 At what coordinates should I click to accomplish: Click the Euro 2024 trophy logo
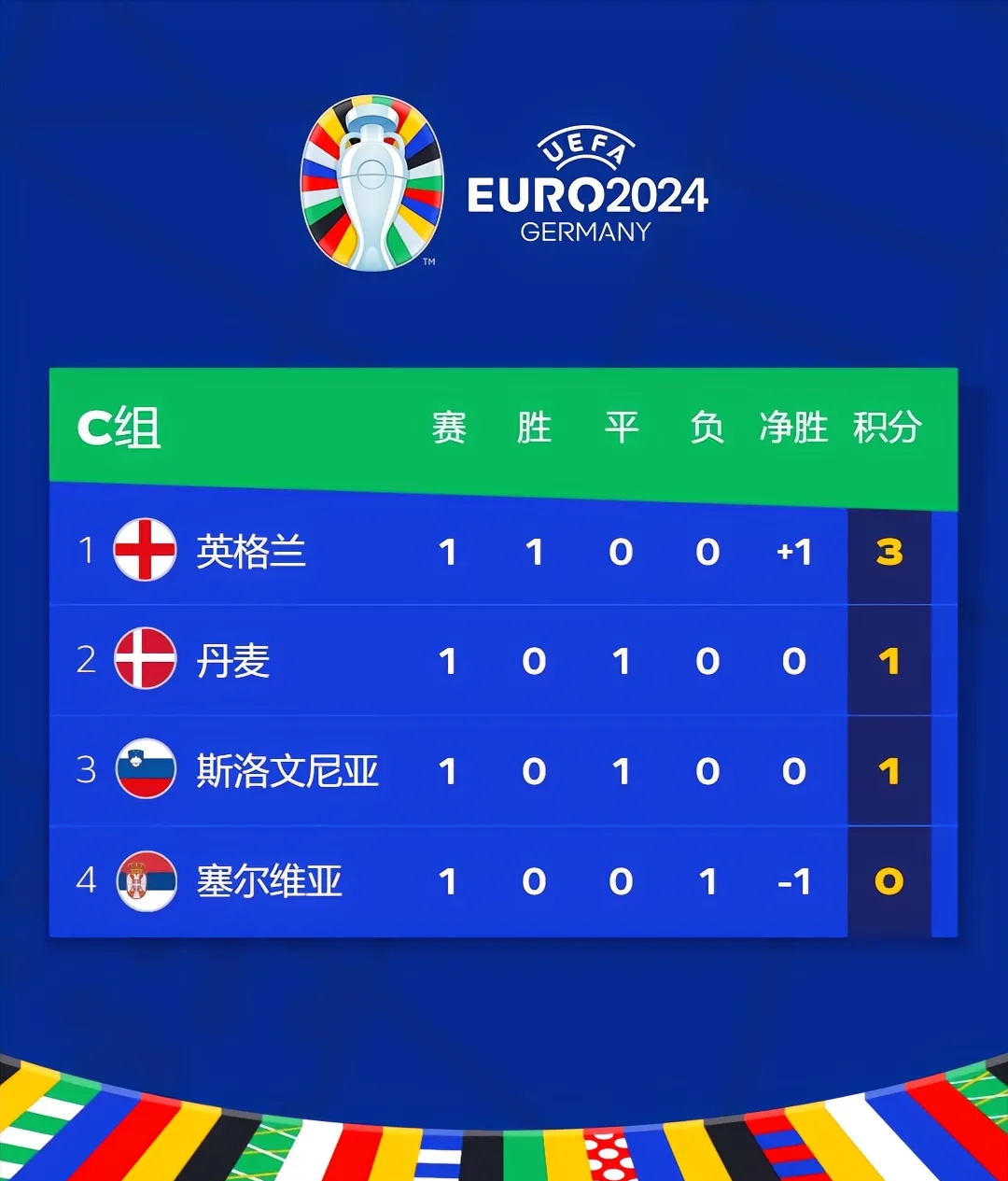tap(371, 183)
